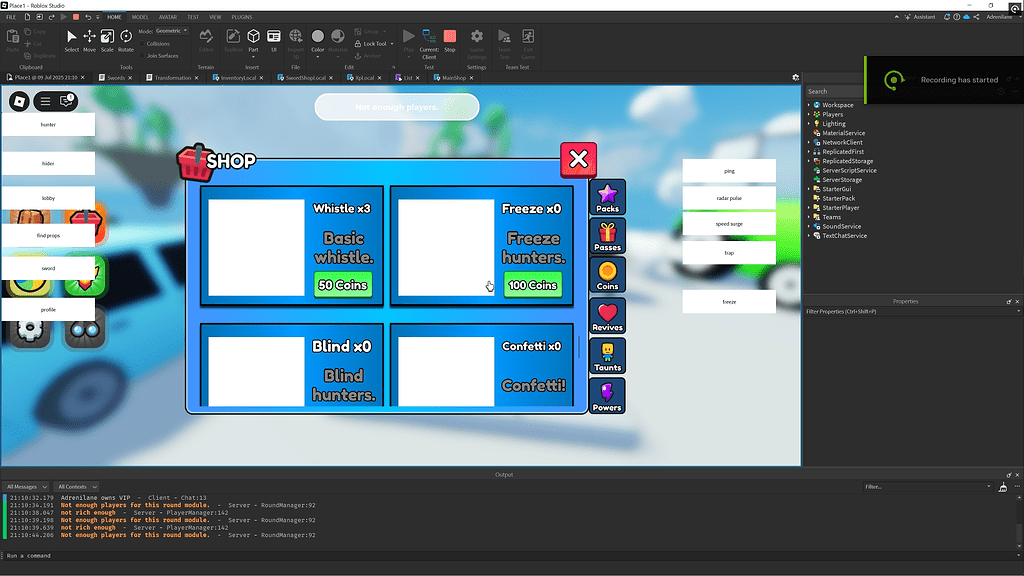Open the Taunts shop category
1024x576 pixels.
607,356
